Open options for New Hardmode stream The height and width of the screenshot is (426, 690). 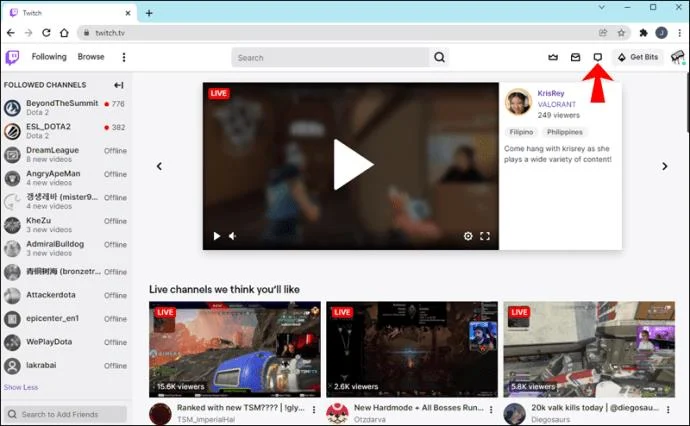point(491,410)
